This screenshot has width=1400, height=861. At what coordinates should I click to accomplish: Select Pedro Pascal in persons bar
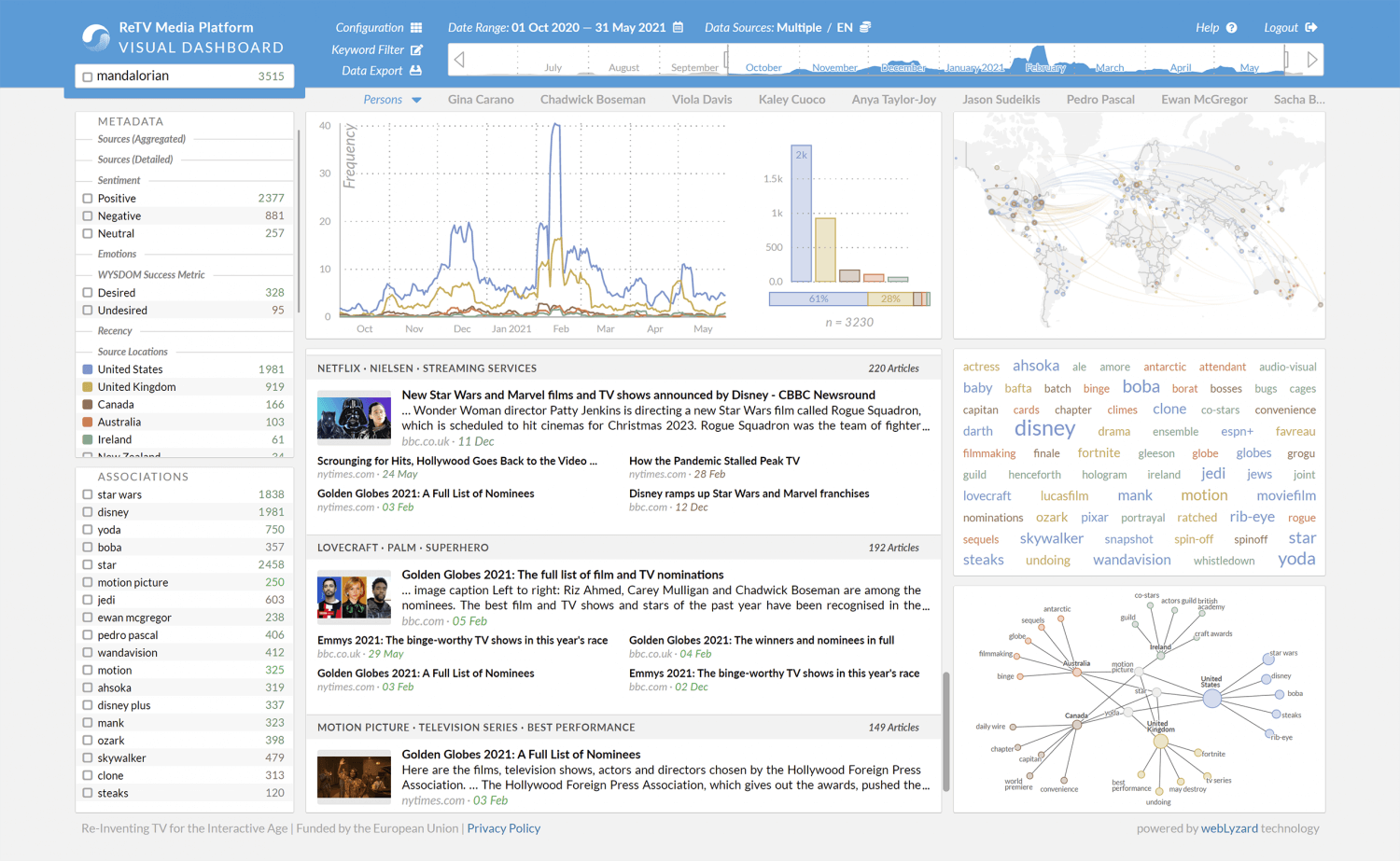coord(1100,100)
